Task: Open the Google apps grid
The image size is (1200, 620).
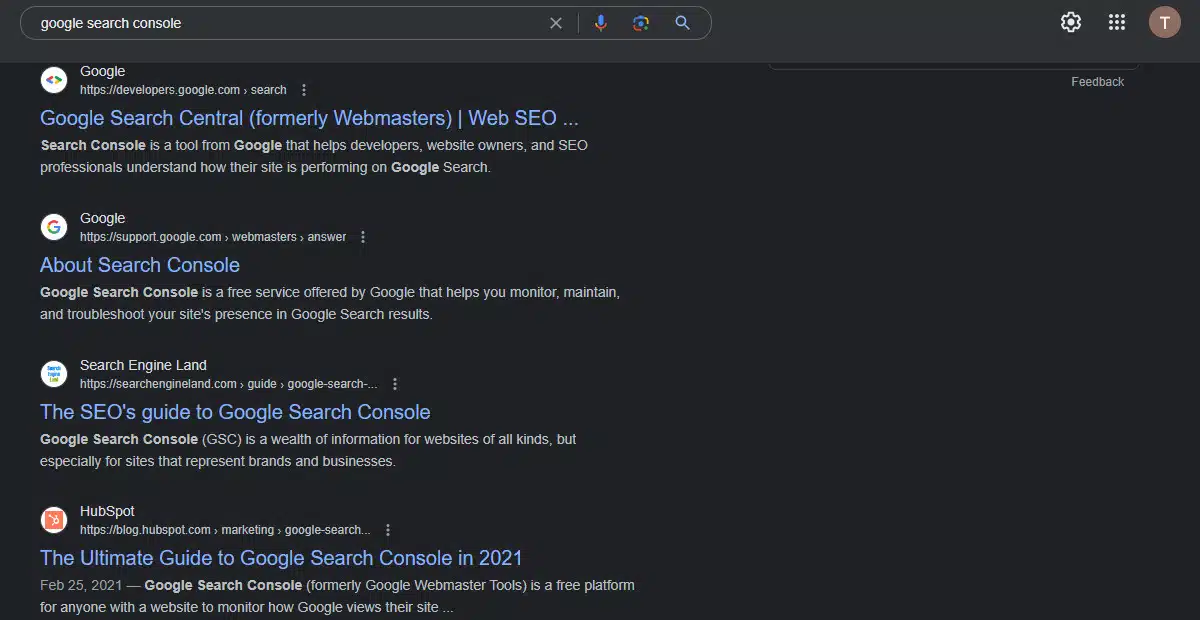Action: pyautogui.click(x=1117, y=22)
